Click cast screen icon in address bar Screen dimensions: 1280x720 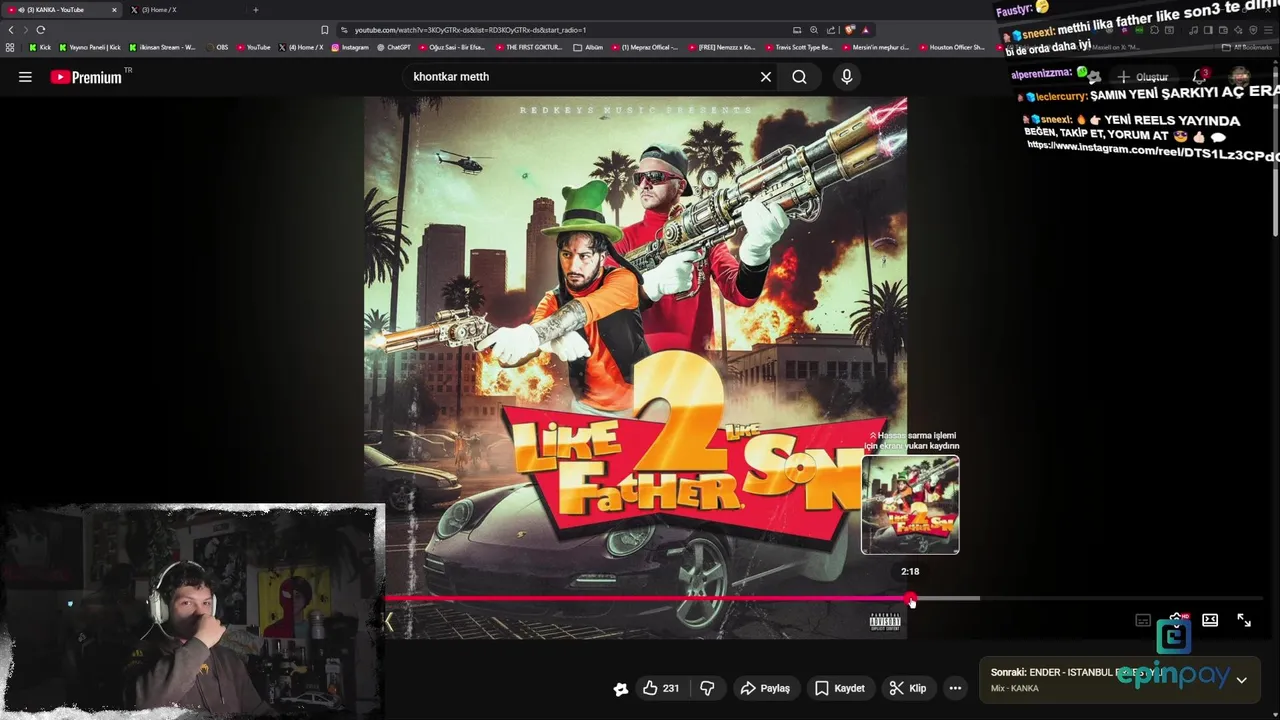[797, 30]
